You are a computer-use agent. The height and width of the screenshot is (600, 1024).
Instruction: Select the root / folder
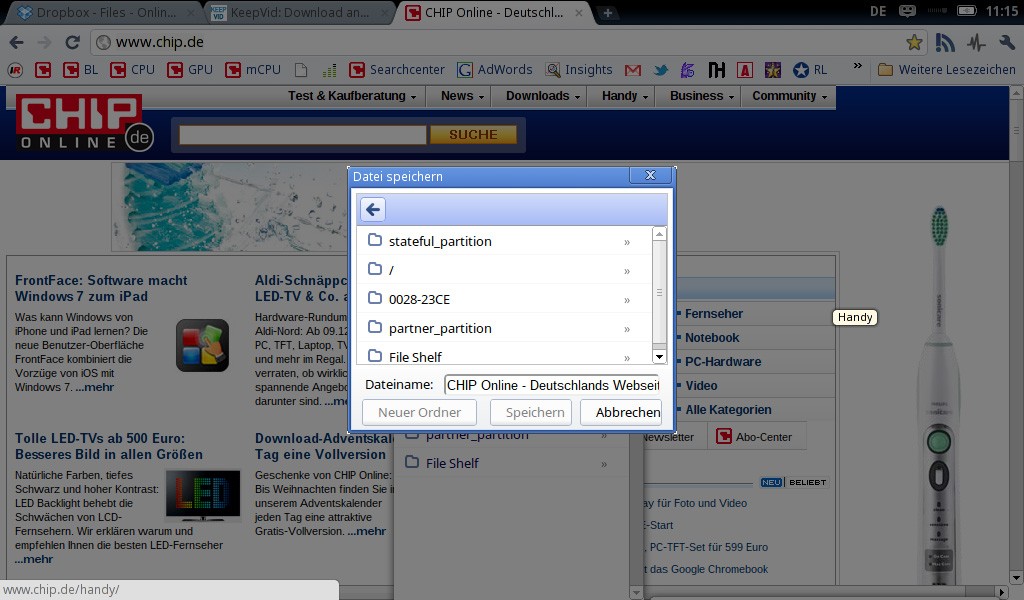[x=504, y=270]
